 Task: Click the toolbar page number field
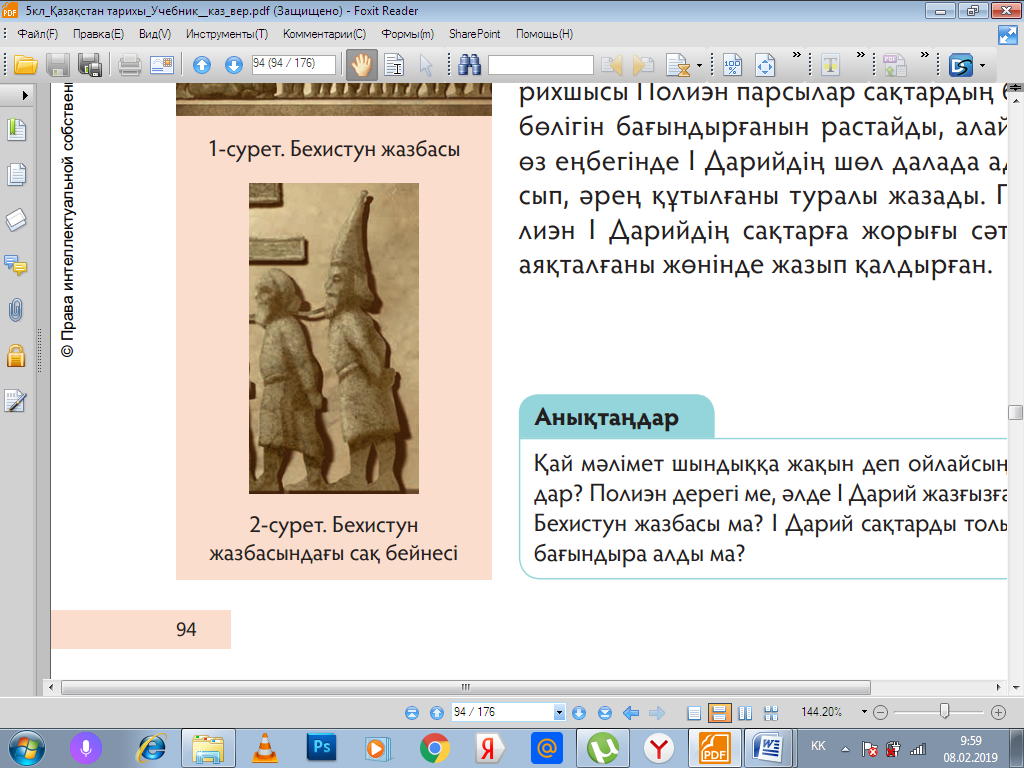(x=293, y=64)
